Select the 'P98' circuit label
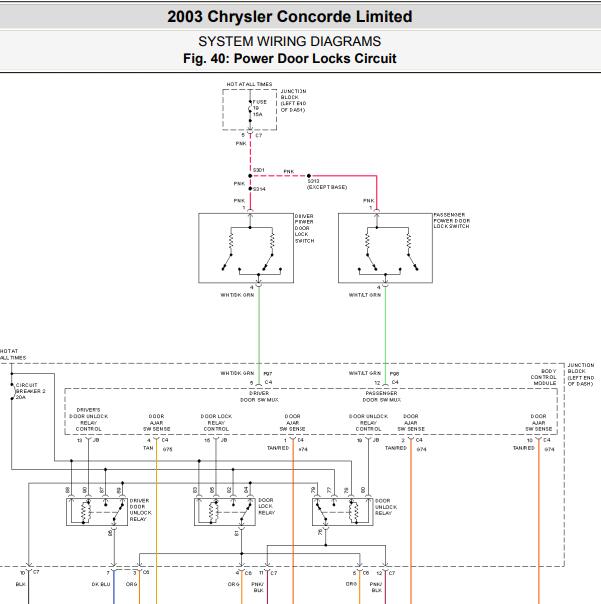This screenshot has height=604, width=601. pyautogui.click(x=394, y=374)
